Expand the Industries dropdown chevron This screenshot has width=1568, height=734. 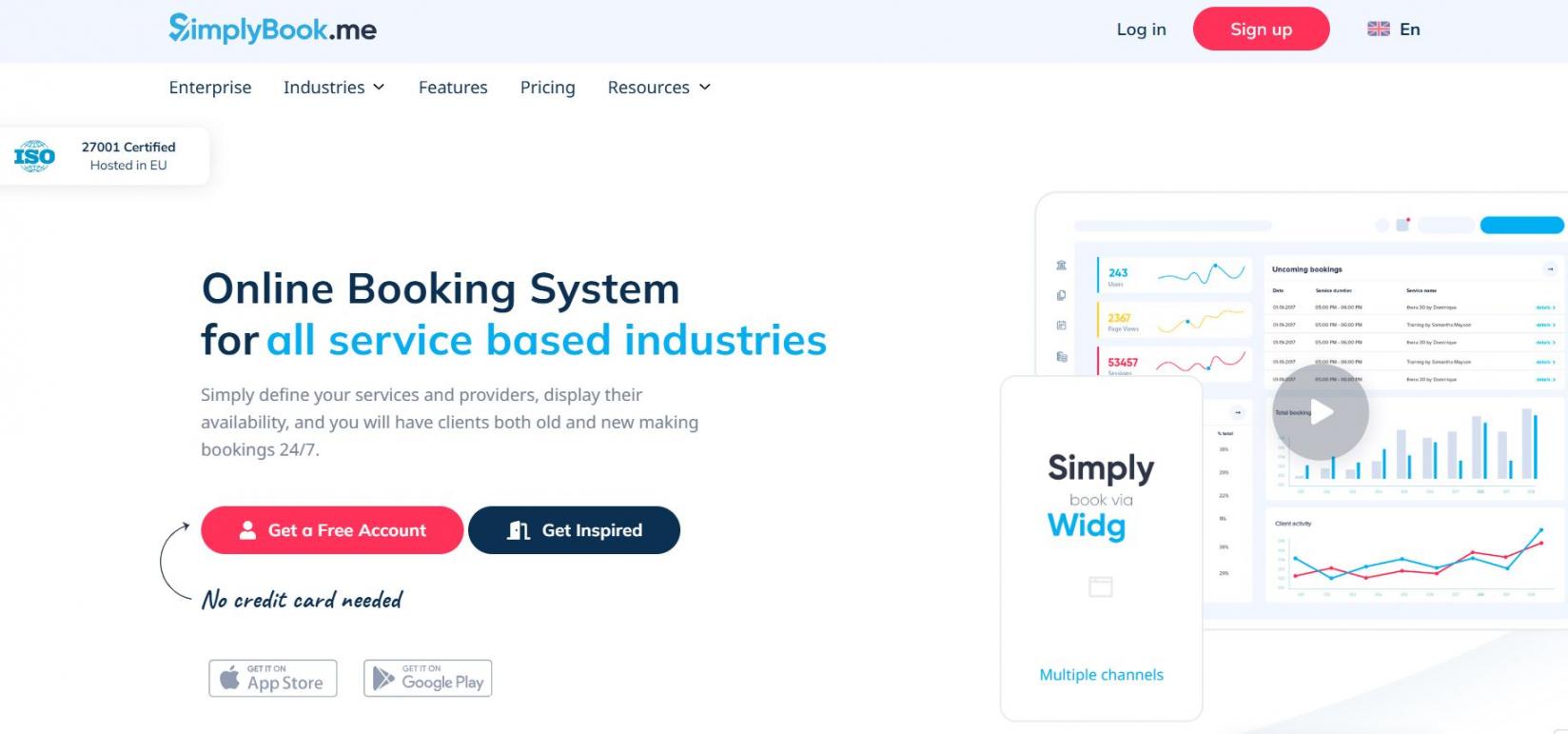379,88
